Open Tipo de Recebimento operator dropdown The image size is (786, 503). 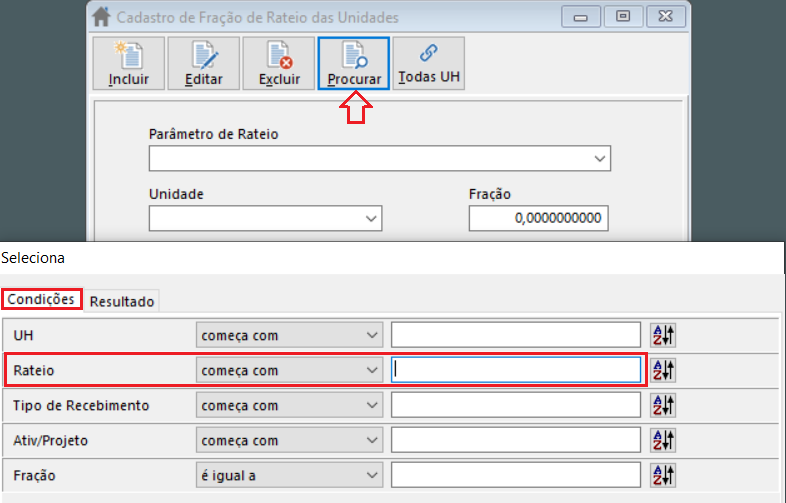coord(289,405)
